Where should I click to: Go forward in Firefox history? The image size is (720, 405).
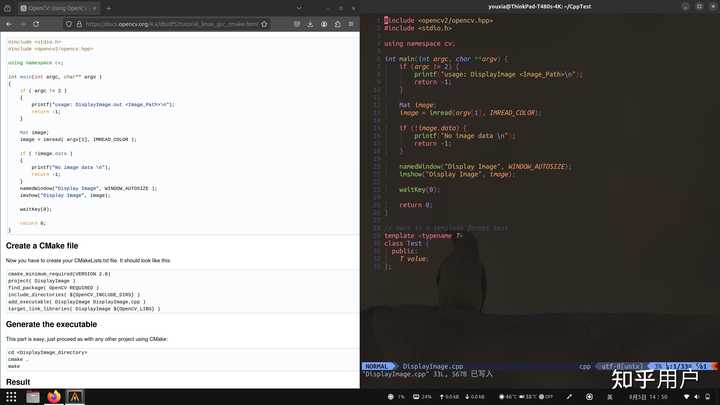pos(23,24)
